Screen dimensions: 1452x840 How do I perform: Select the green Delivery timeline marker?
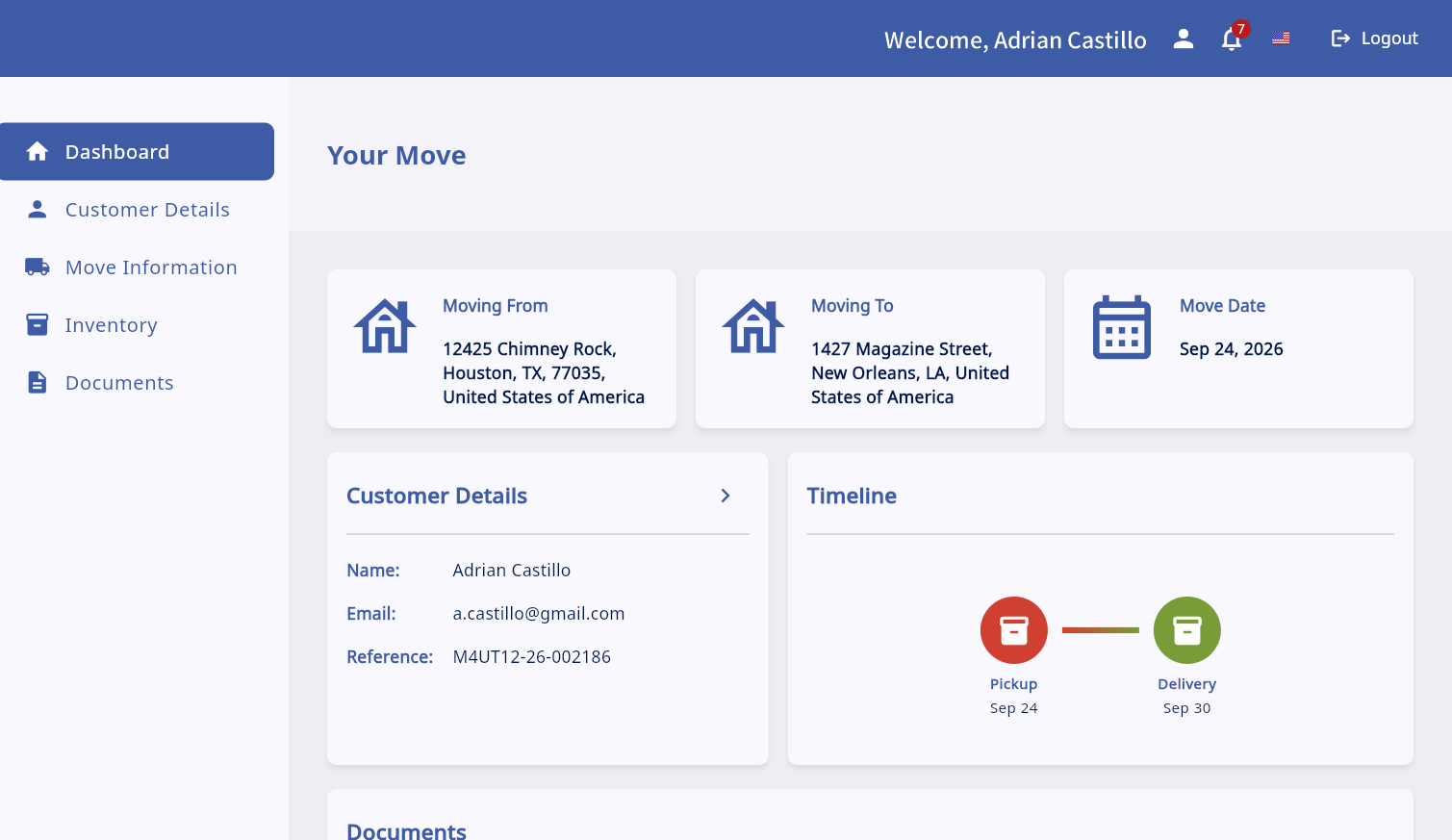[x=1187, y=630]
